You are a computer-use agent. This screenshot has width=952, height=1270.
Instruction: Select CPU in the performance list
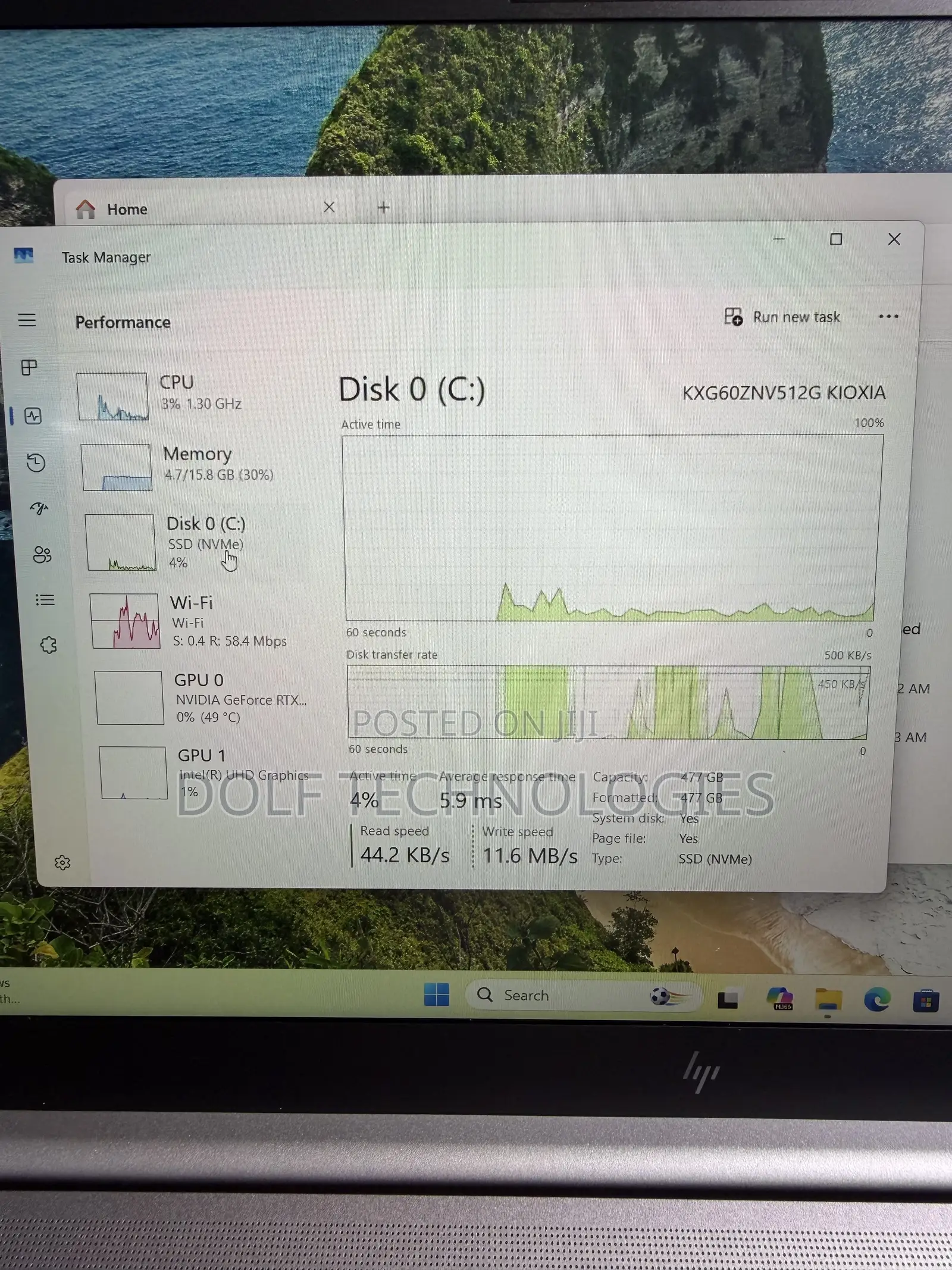pyautogui.click(x=196, y=396)
